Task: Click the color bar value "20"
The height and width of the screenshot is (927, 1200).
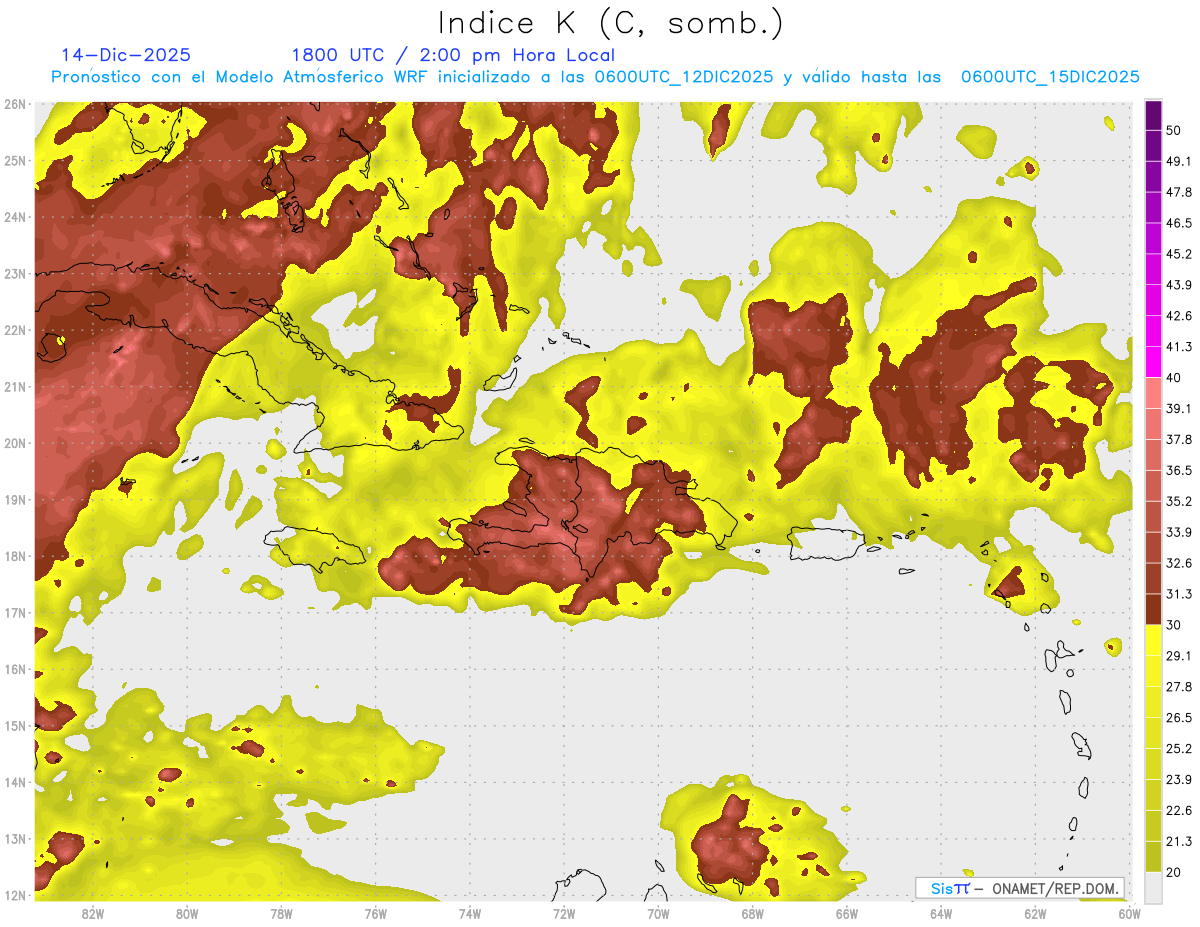Action: [1173, 872]
